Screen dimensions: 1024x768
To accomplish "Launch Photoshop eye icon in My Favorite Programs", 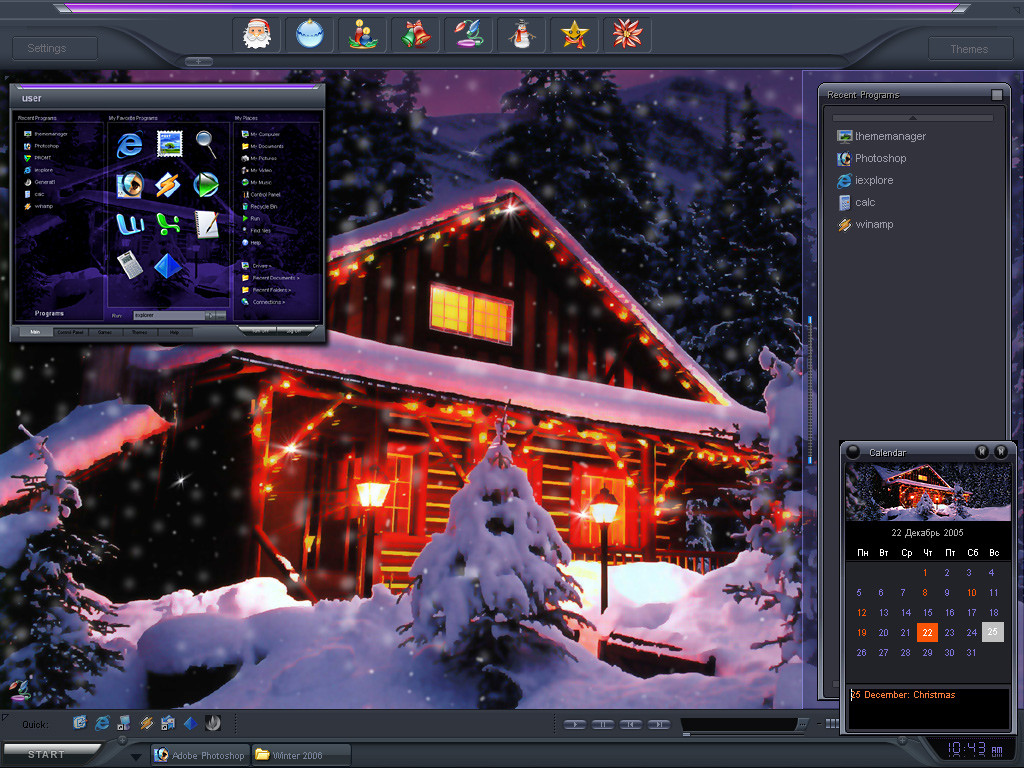I will [129, 185].
